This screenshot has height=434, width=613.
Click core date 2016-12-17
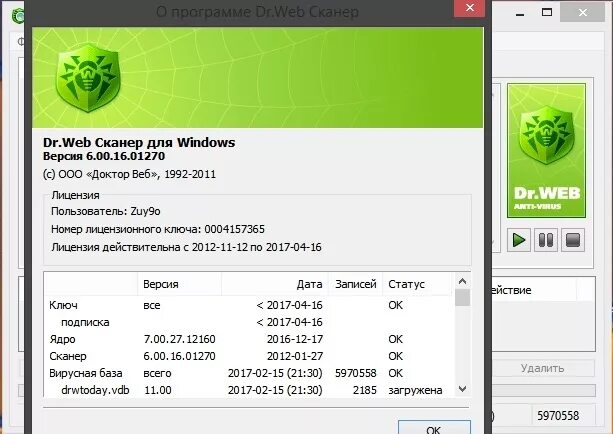pyautogui.click(x=295, y=339)
